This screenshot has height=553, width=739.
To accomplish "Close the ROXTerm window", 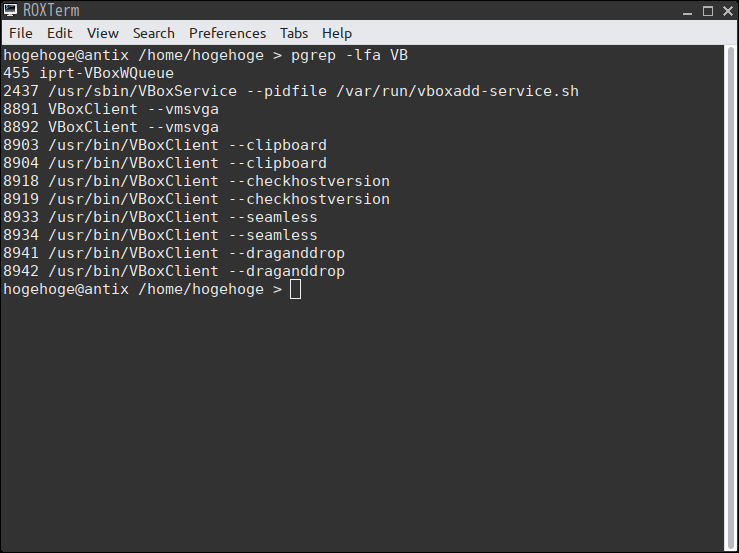I will coord(728,11).
